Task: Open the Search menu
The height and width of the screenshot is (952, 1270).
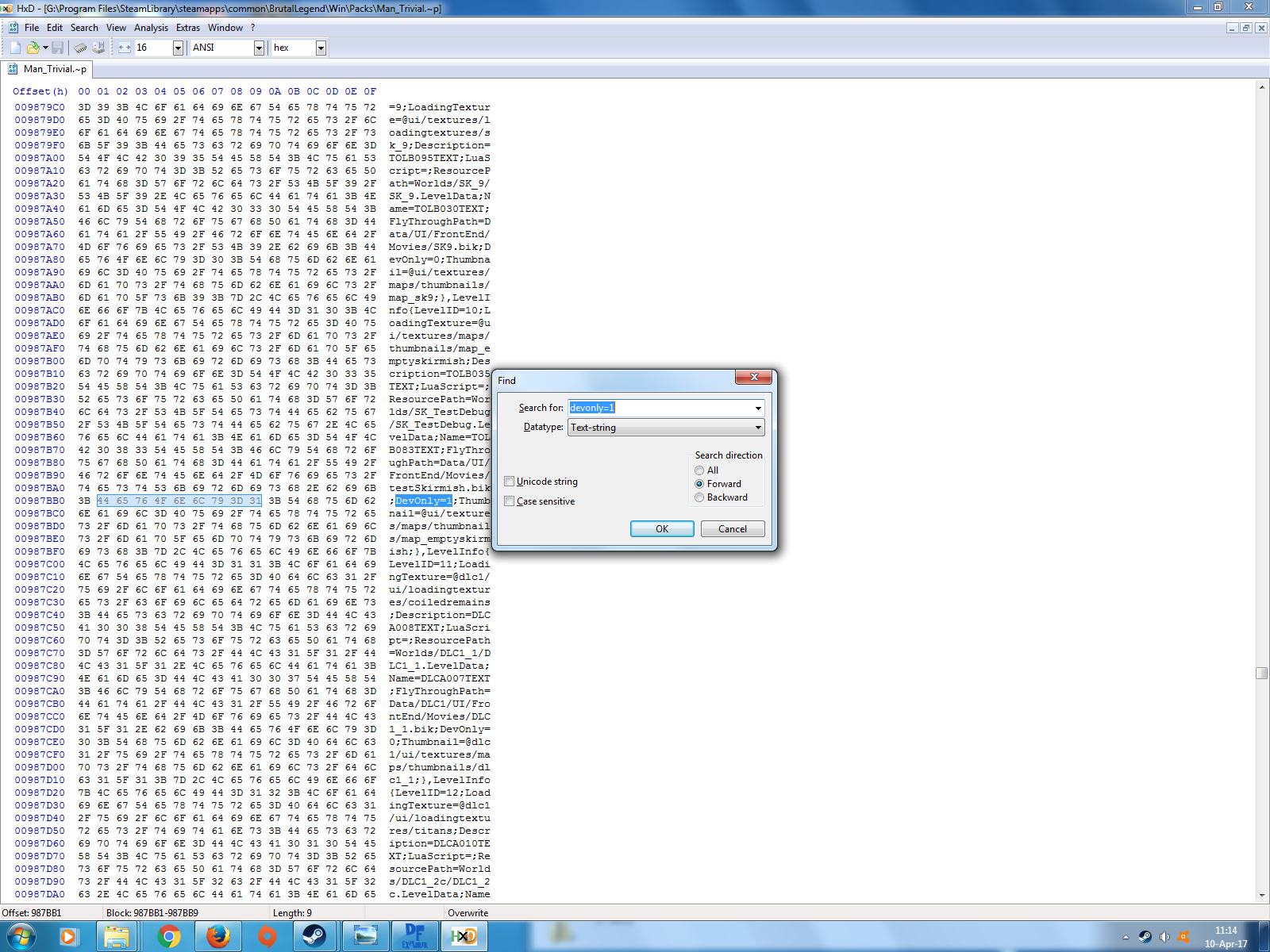Action: (x=84, y=28)
